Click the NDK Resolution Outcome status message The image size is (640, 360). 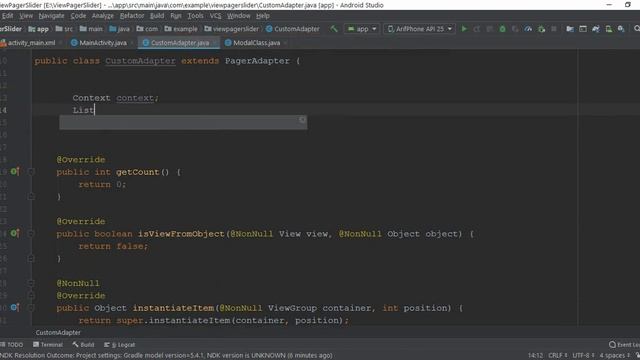point(166,356)
